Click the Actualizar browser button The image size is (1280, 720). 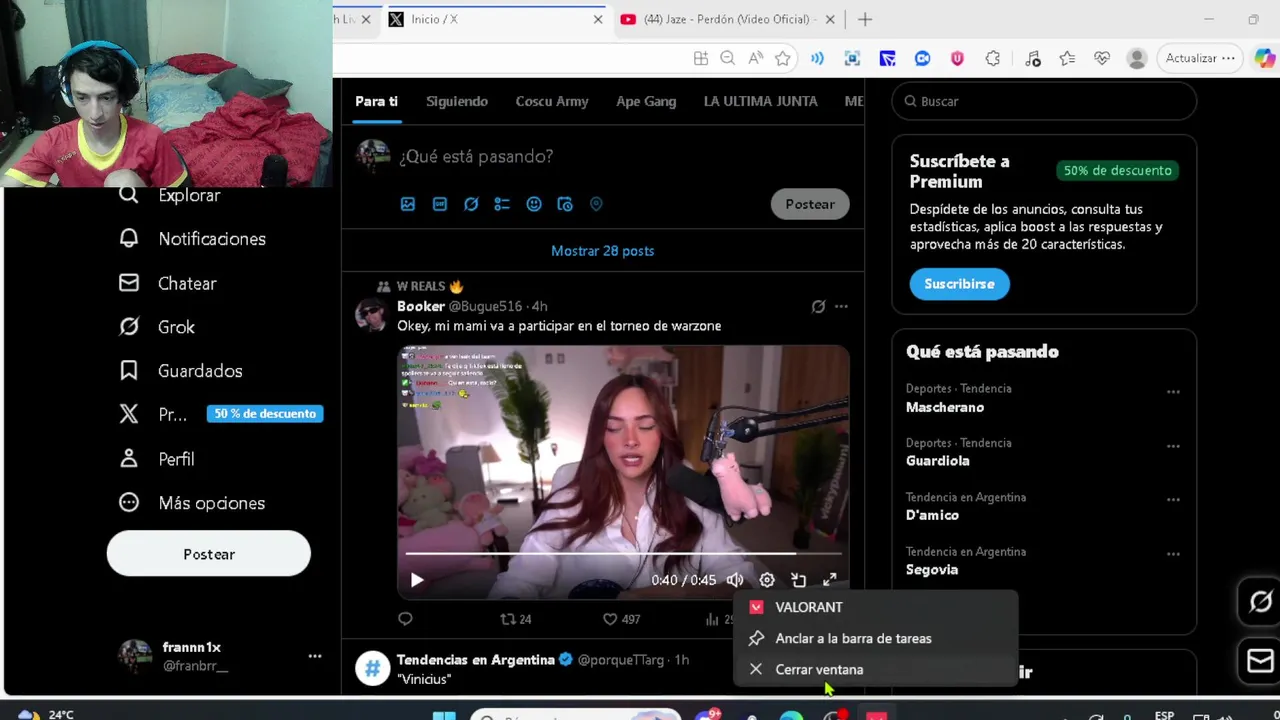click(1201, 59)
